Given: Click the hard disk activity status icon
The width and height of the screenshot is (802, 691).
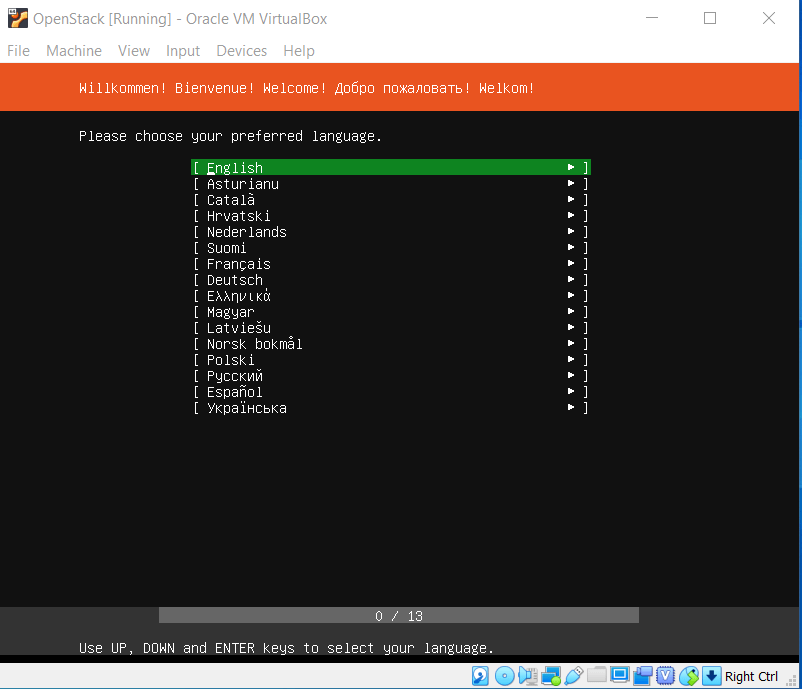Looking at the screenshot, I should (x=481, y=676).
